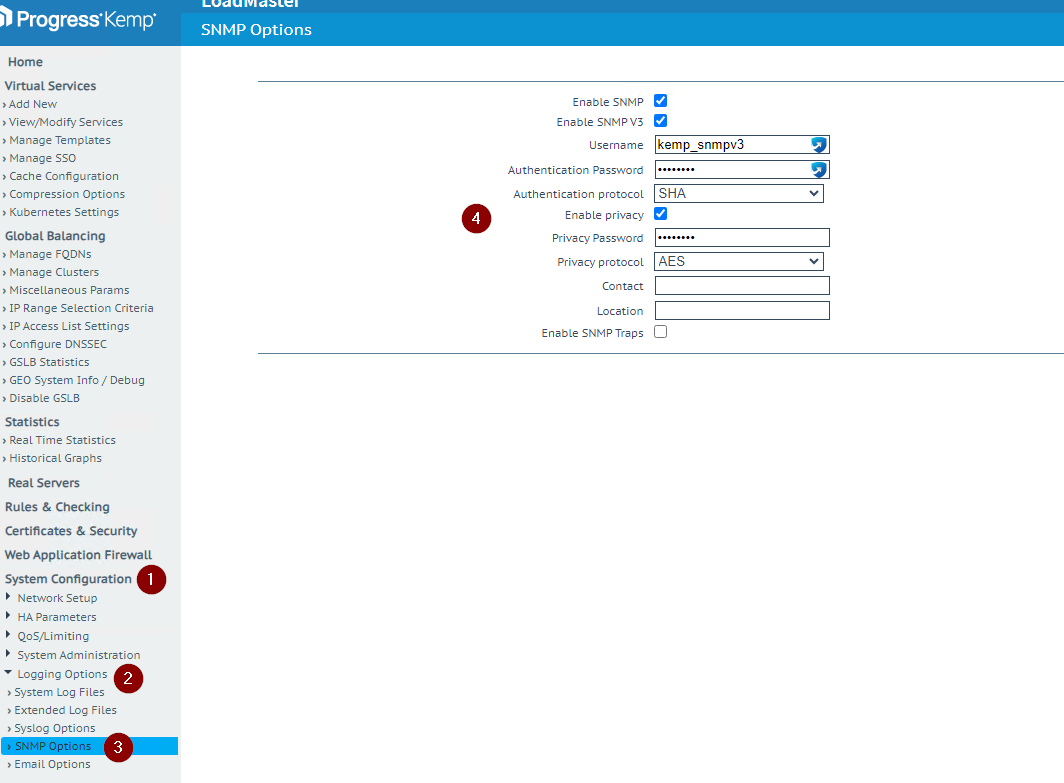Open the Statistics section

[32, 422]
